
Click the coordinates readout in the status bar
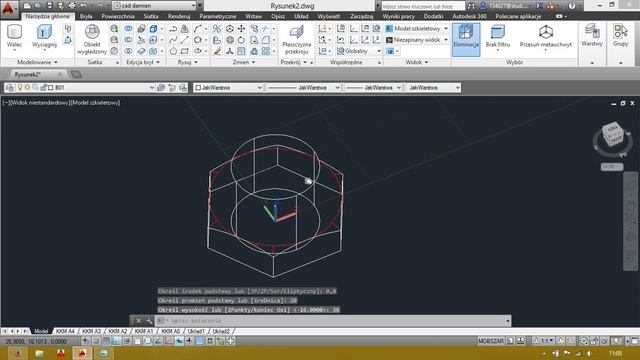(x=36, y=341)
